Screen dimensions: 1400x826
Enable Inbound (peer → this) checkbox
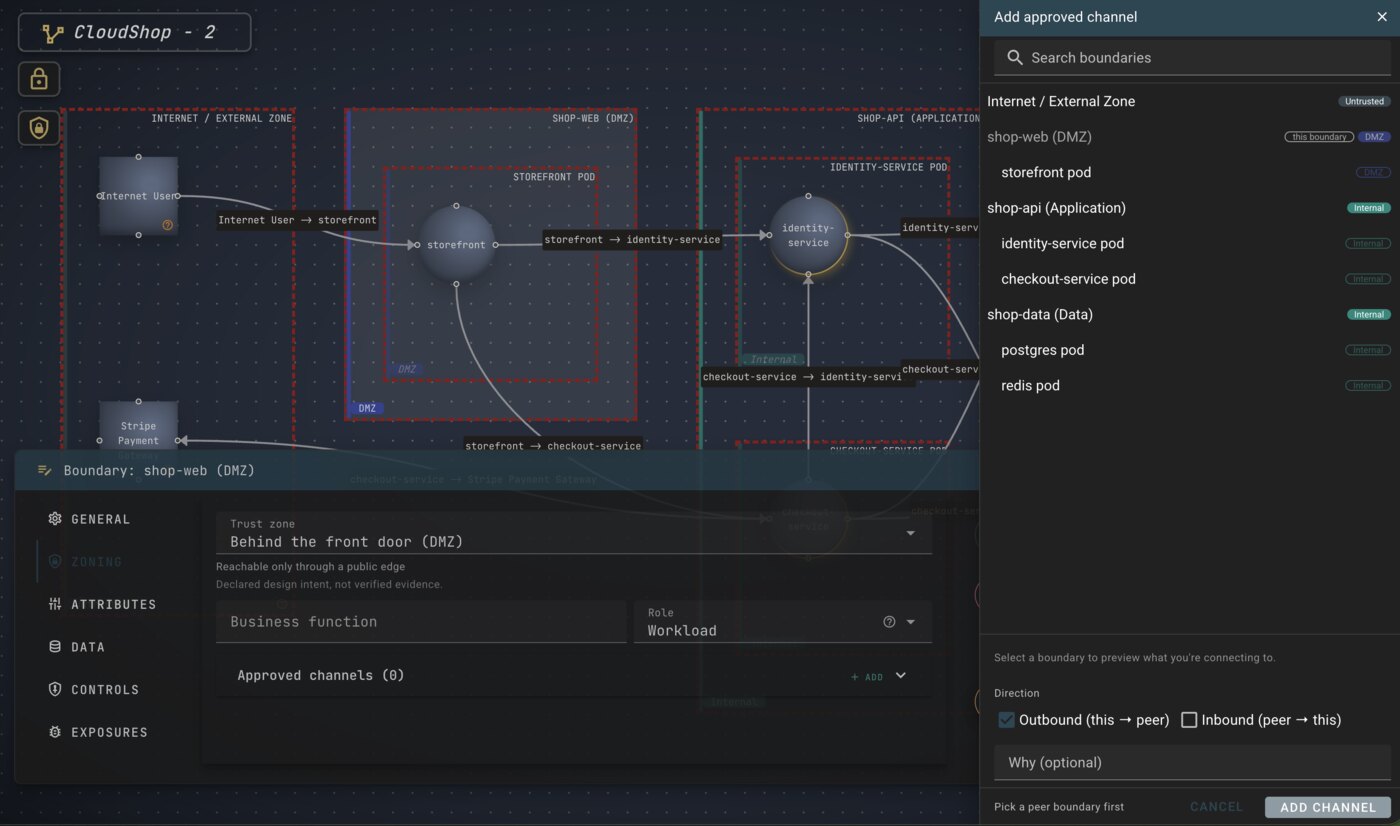[x=1189, y=720]
